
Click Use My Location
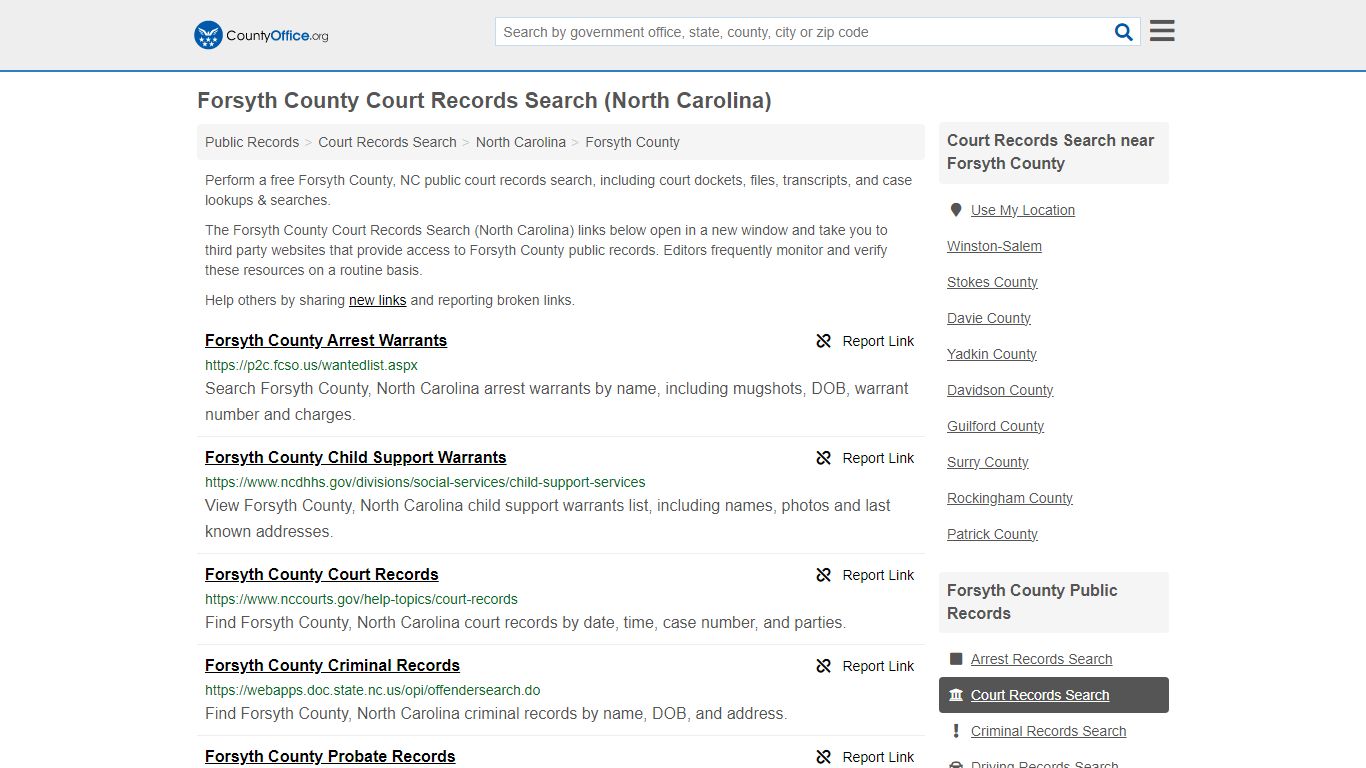pos(1023,210)
